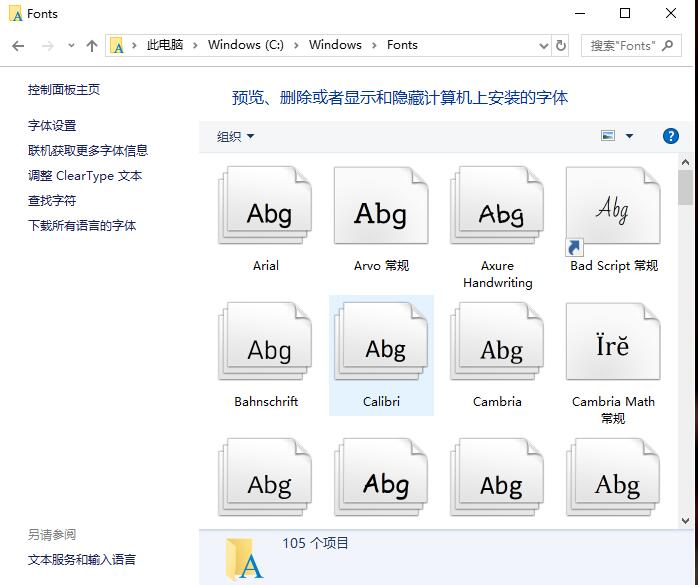Select the Axure Handwriting font icon

[497, 205]
